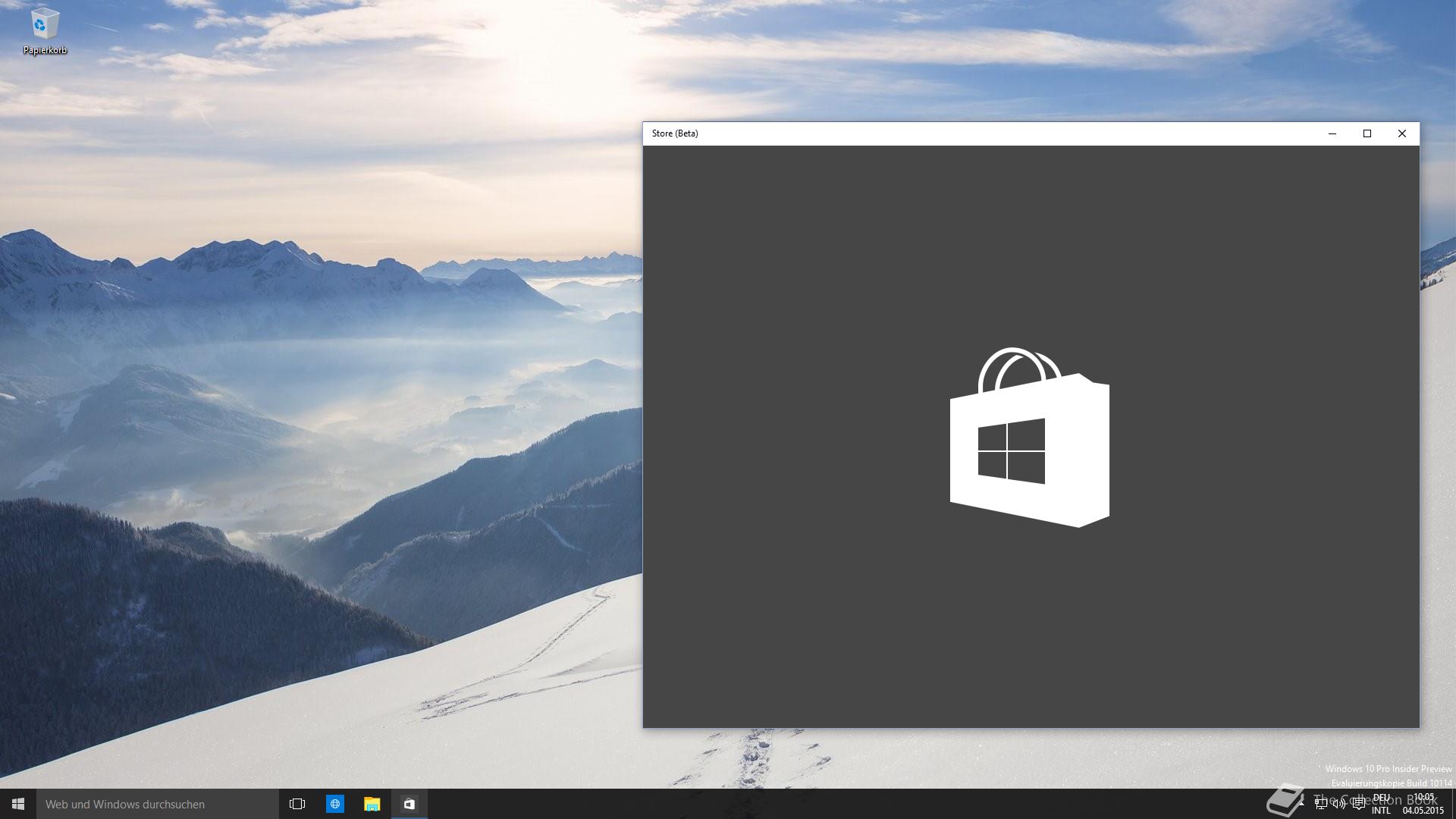Open the clock showing 04.05.2015

pos(1423,804)
